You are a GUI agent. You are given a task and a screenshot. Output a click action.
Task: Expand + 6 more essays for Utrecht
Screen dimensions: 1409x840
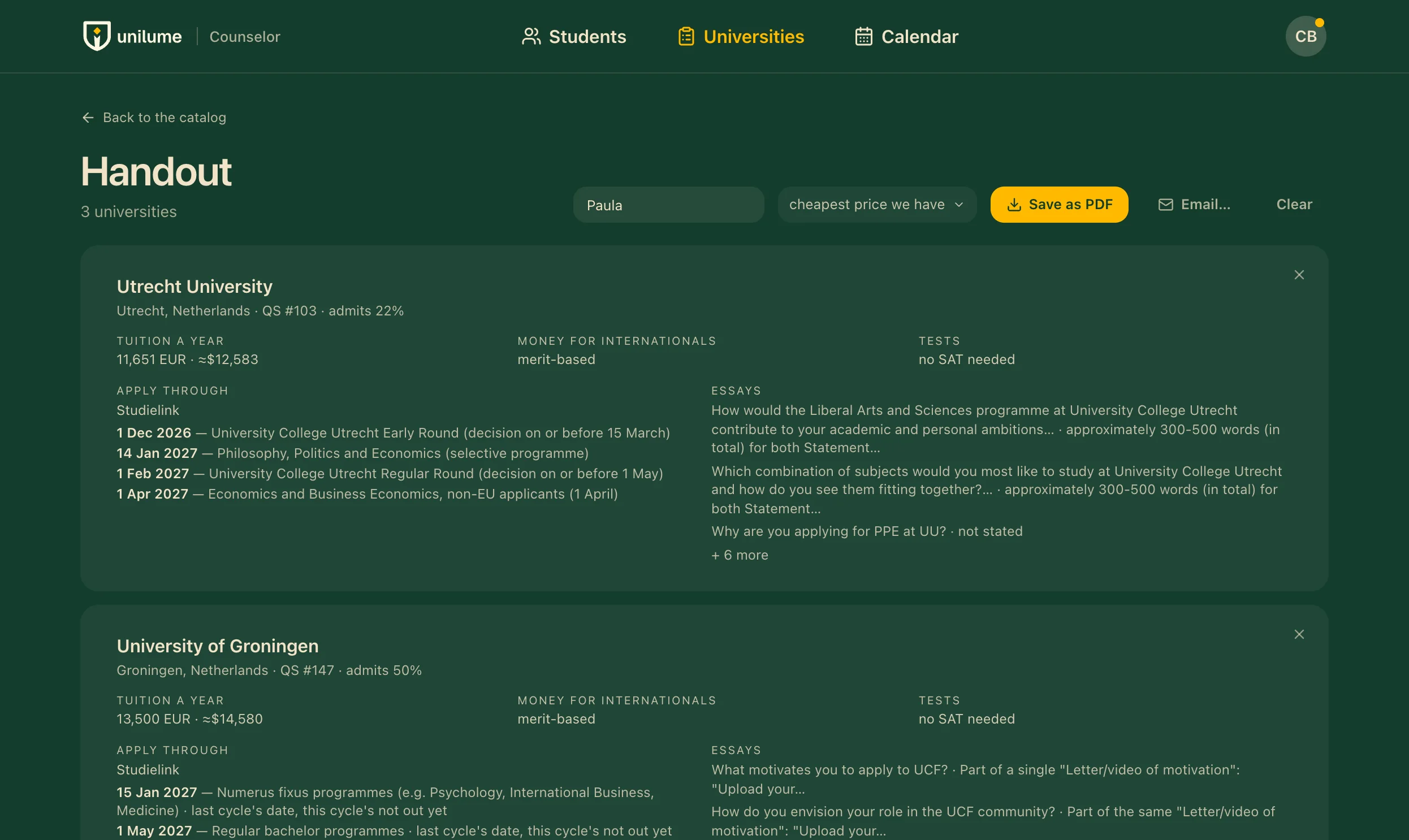(740, 555)
